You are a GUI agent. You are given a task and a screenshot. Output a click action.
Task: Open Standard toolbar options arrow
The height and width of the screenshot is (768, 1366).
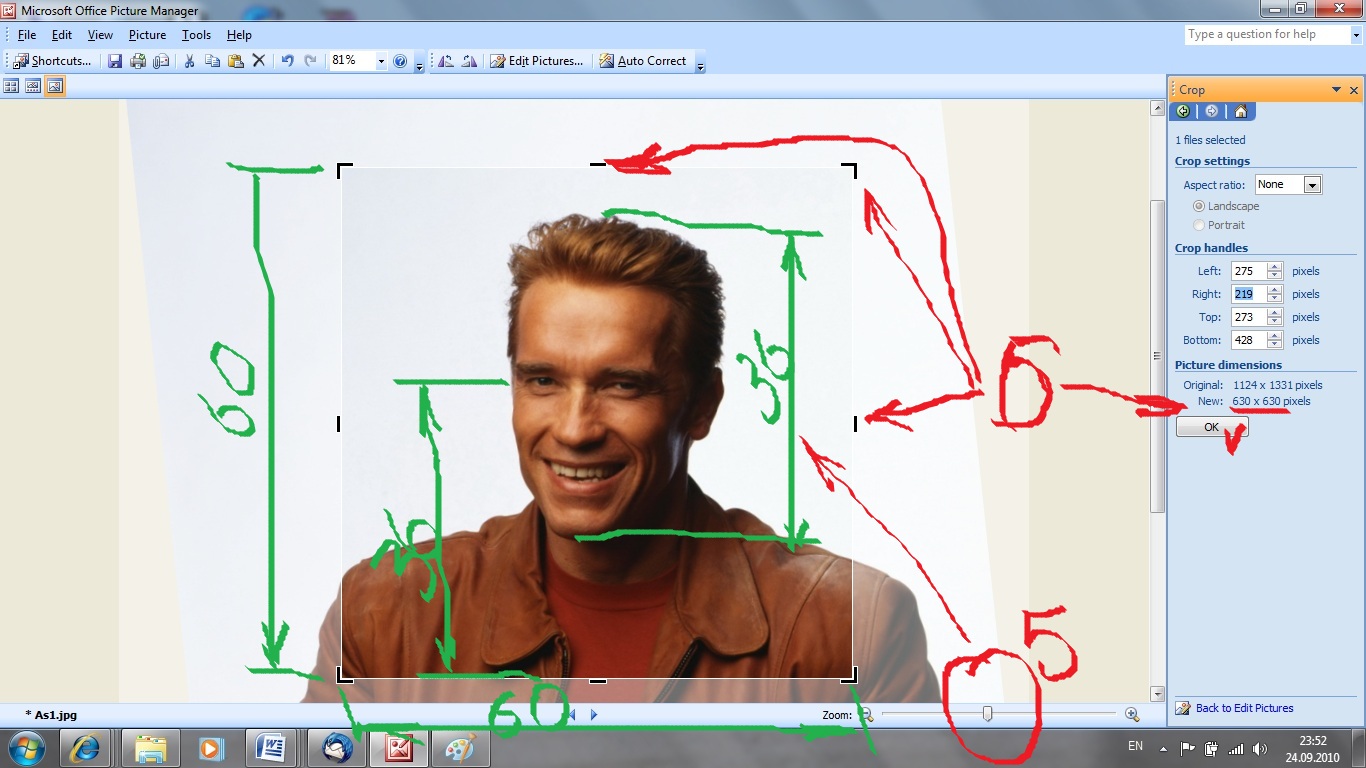point(419,64)
